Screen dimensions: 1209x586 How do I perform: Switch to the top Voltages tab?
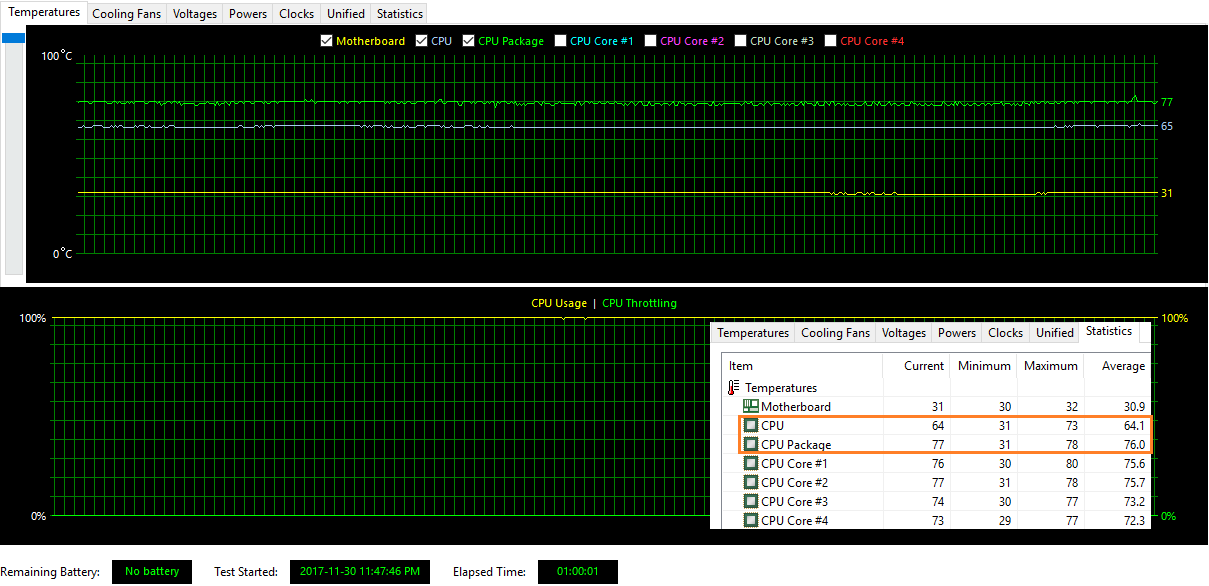pos(194,14)
